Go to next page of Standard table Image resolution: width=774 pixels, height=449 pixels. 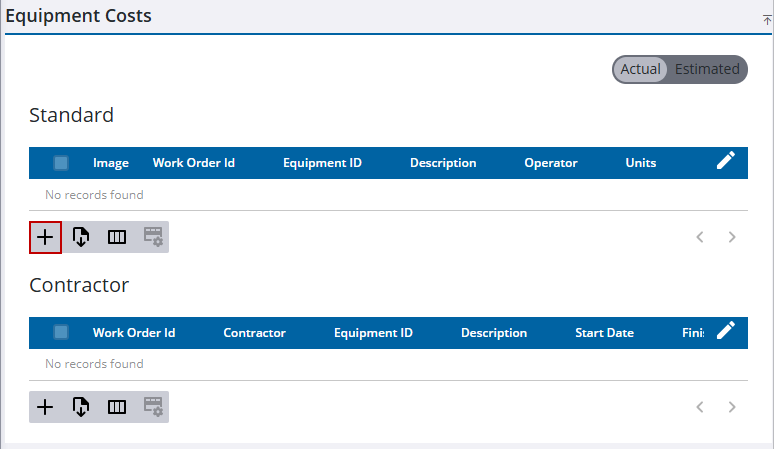coord(732,237)
